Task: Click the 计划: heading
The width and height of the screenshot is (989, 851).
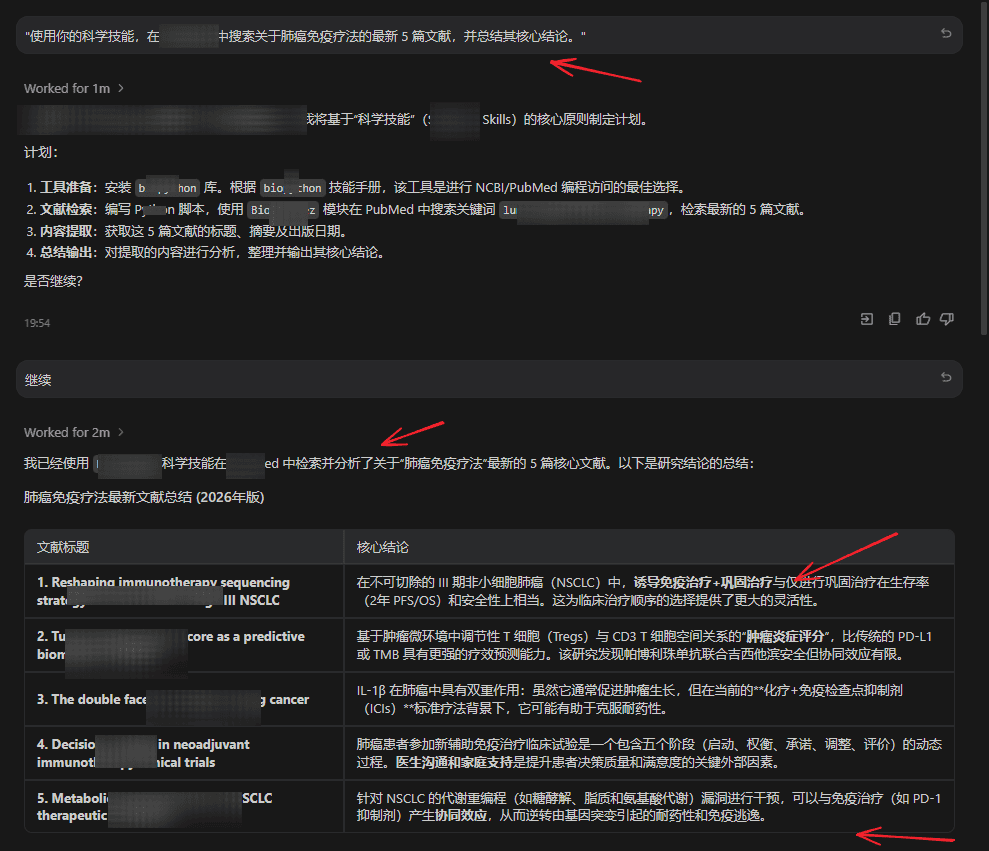Action: 41,153
